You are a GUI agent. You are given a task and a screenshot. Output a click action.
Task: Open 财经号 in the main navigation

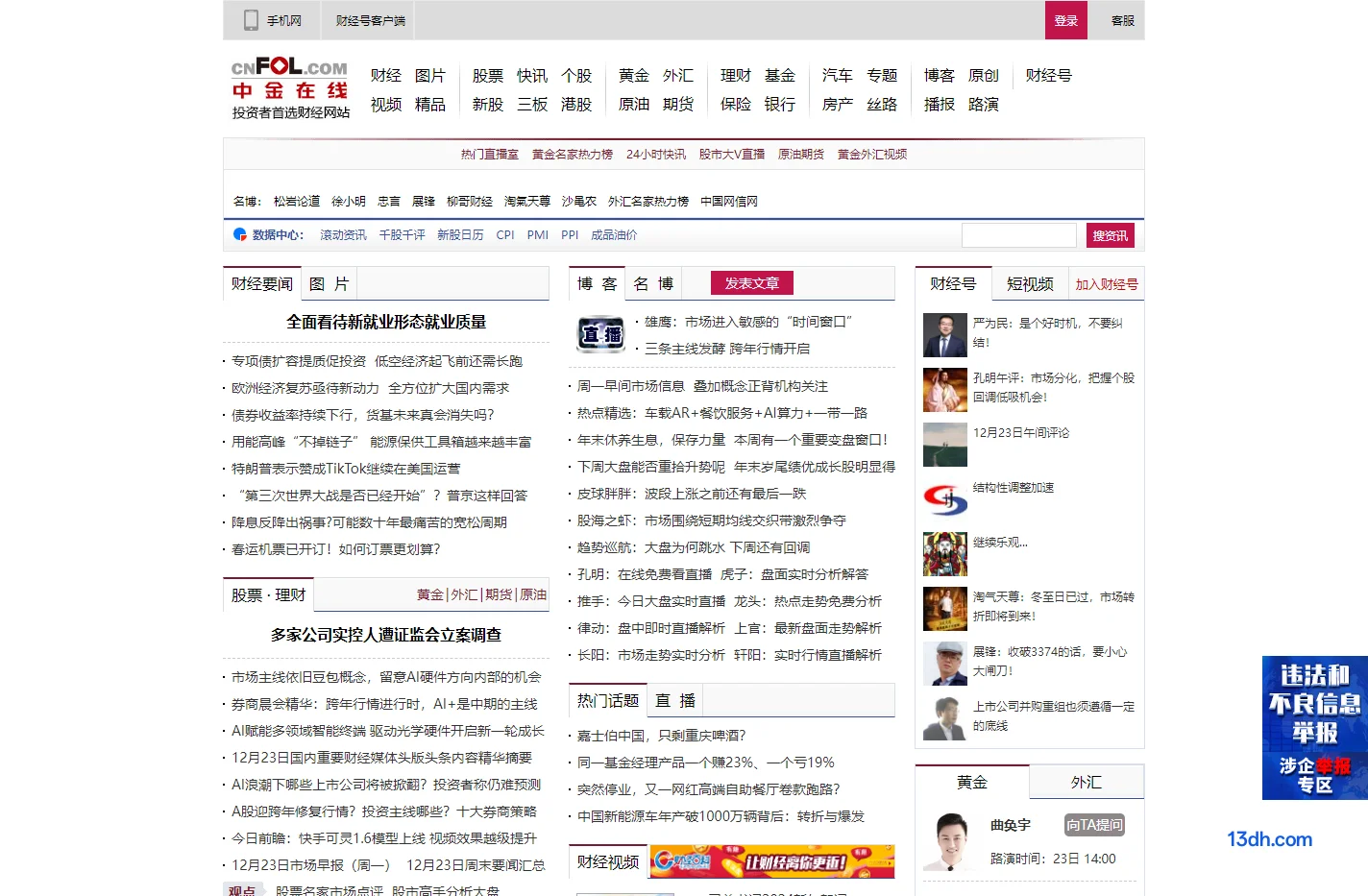coord(1049,76)
